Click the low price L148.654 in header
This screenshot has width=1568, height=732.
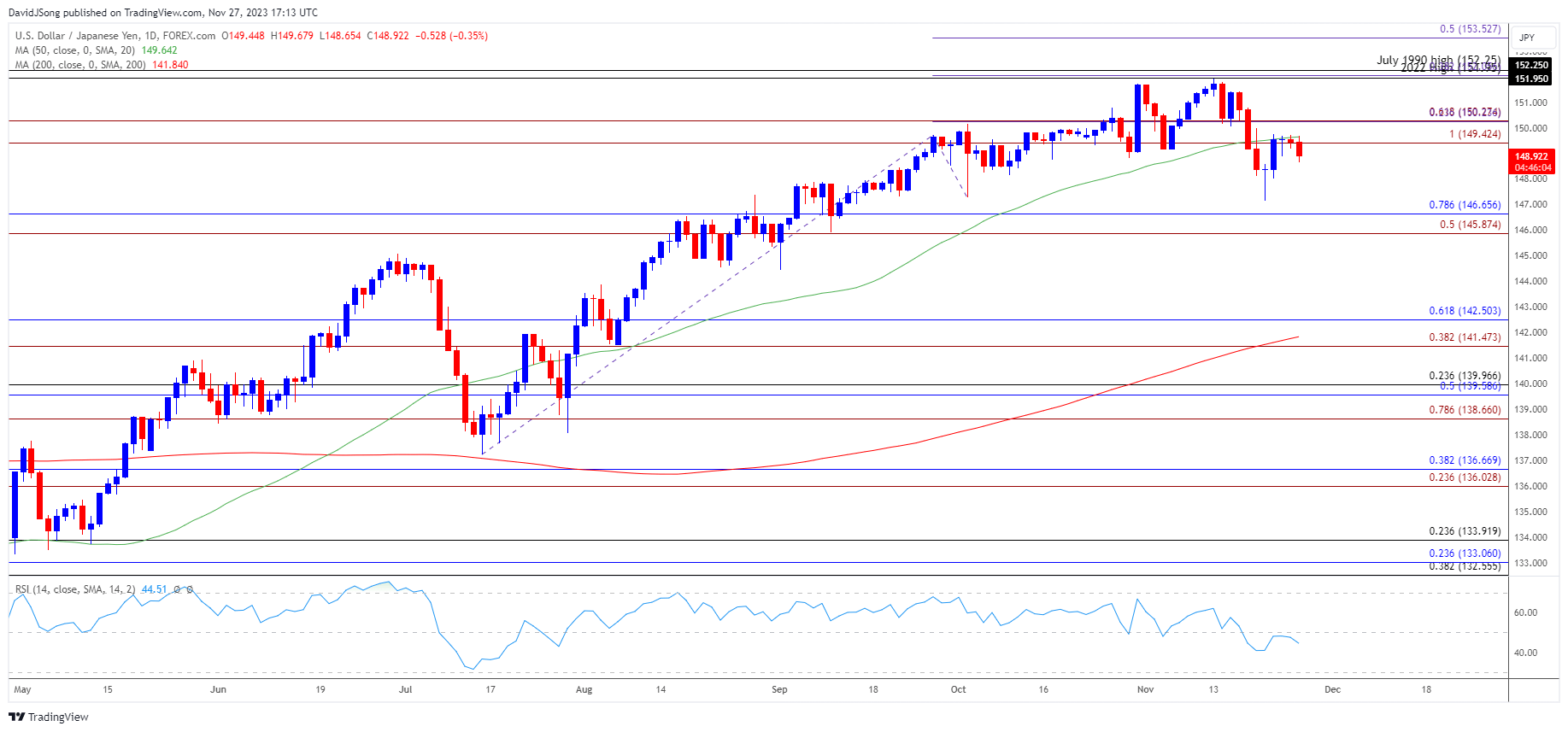pyautogui.click(x=340, y=36)
